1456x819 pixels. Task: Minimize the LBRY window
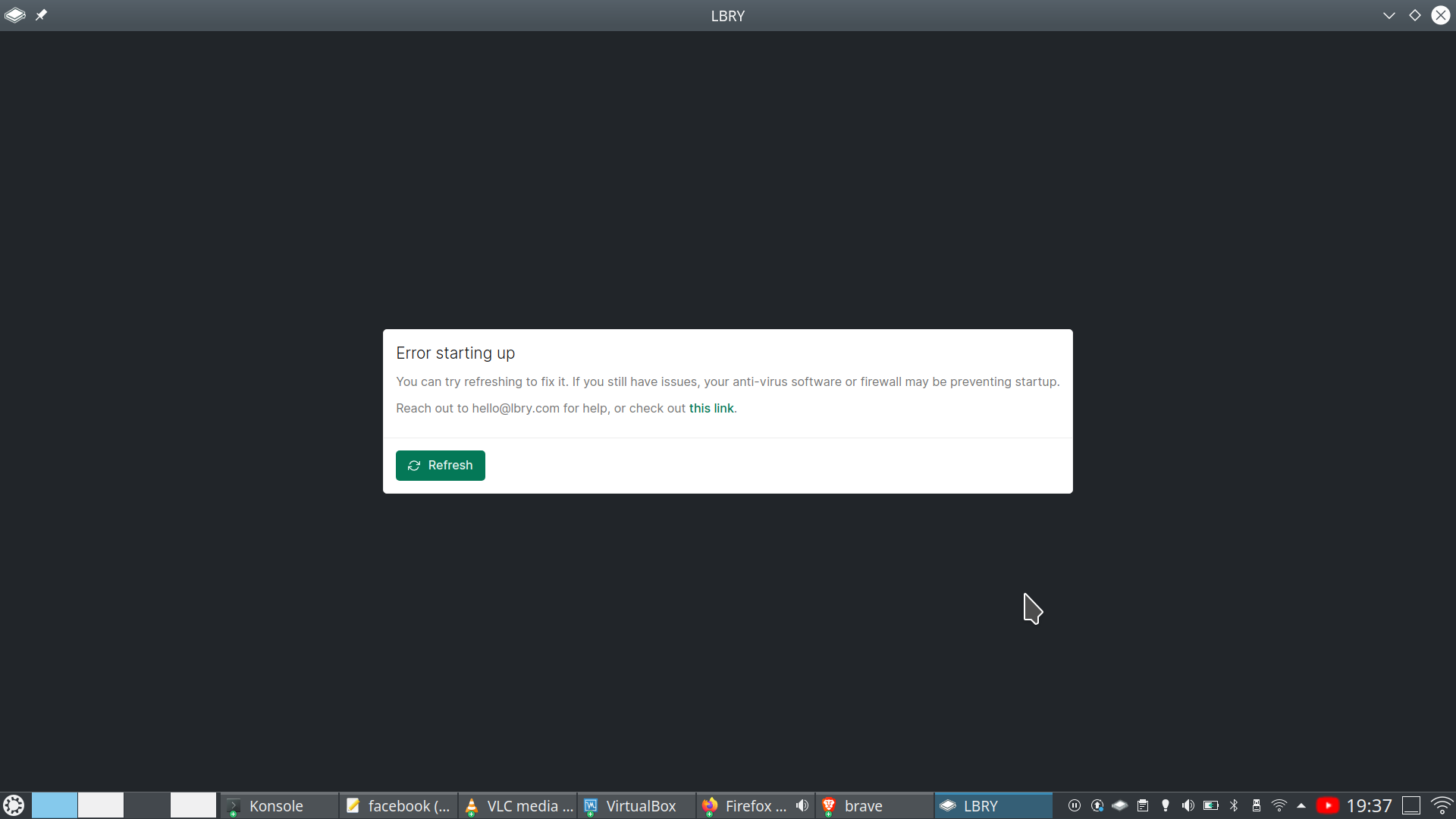tap(1389, 15)
